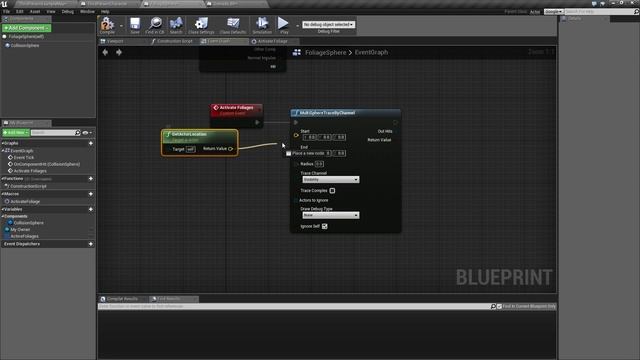The height and width of the screenshot is (360, 640).
Task: Click the GetActorLocation node header
Action: [200, 136]
